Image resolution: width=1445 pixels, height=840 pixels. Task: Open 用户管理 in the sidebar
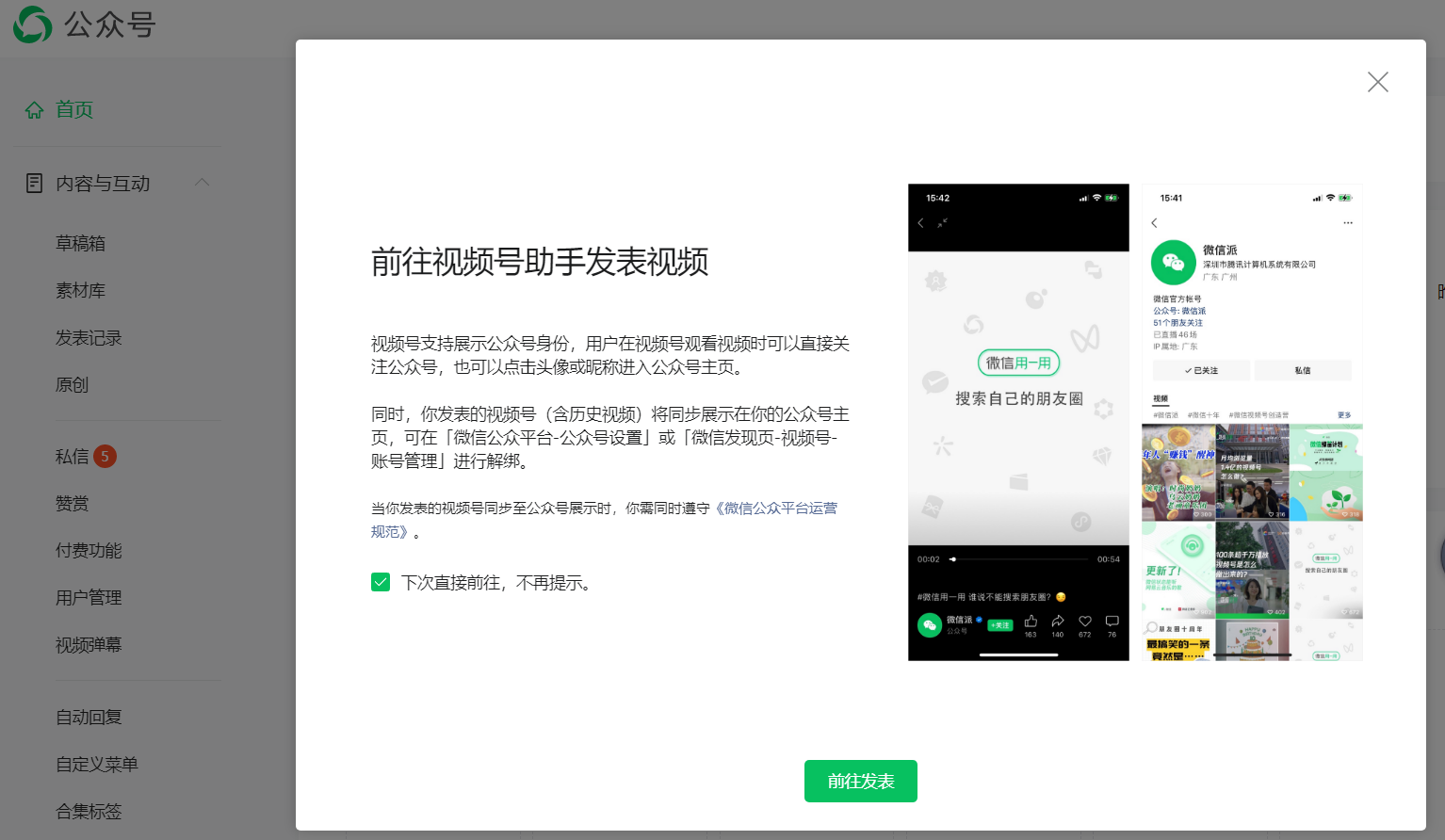[89, 598]
